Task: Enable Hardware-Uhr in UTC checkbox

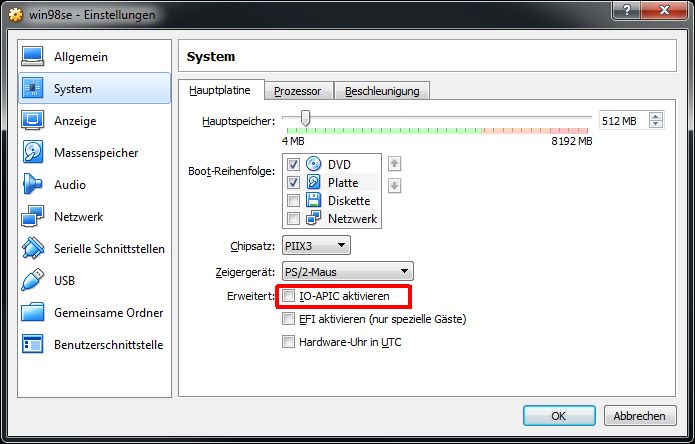Action: coord(289,342)
